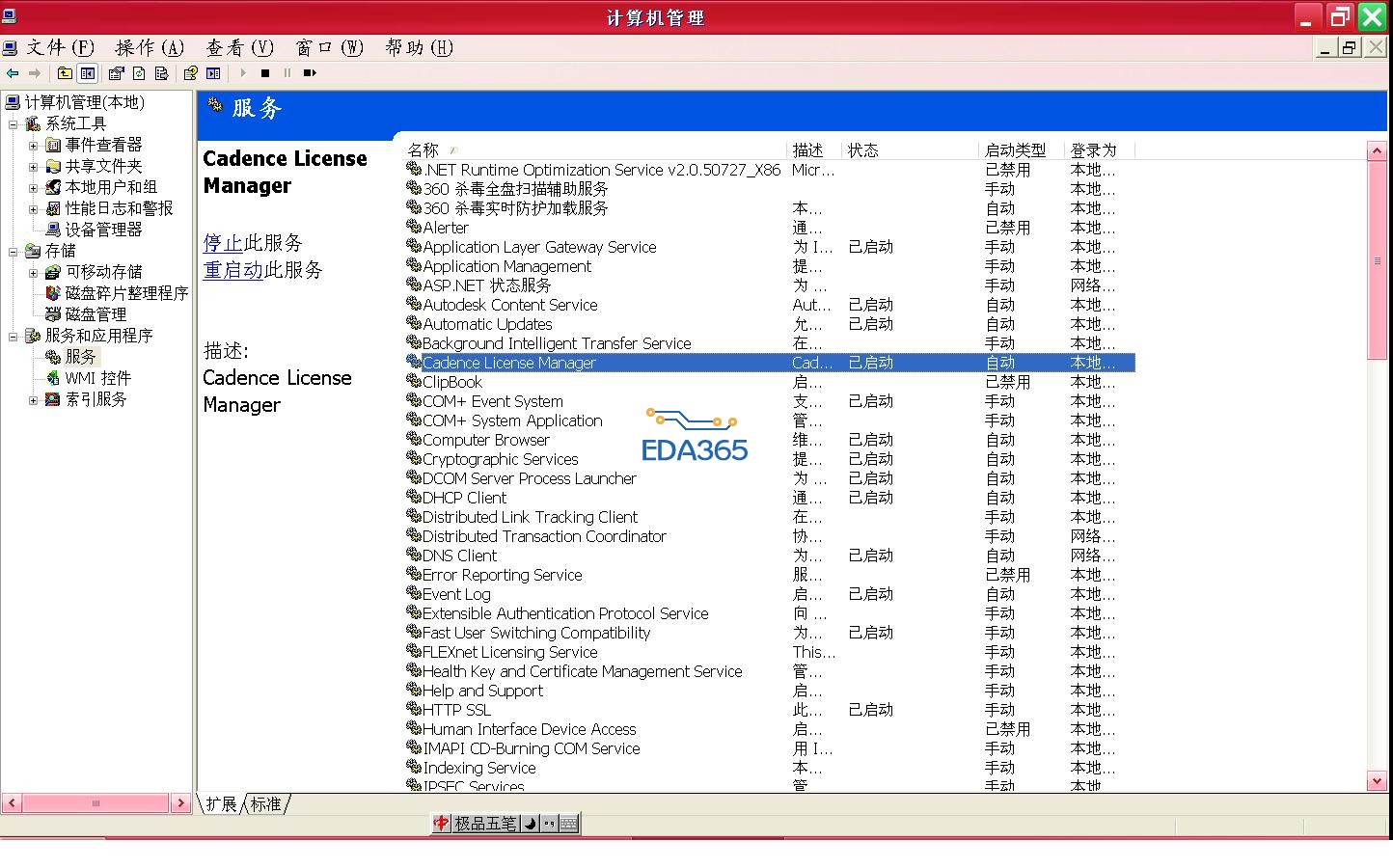Sort by the 状态 column header

[910, 150]
